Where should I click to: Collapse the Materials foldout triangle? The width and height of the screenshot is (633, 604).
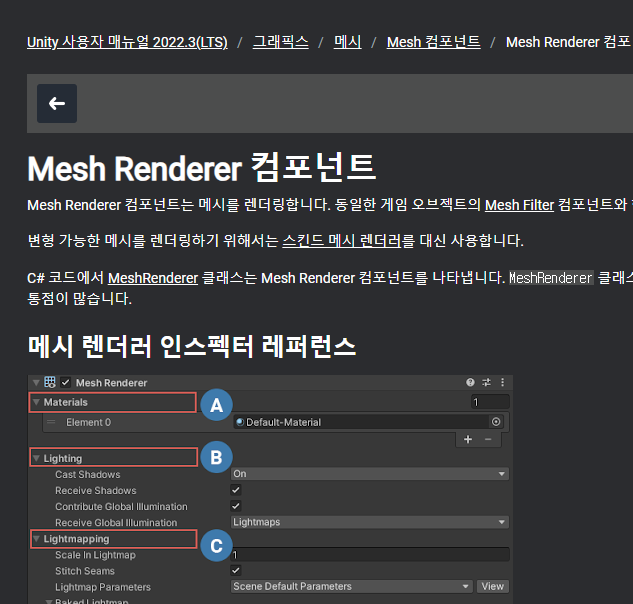click(x=36, y=402)
